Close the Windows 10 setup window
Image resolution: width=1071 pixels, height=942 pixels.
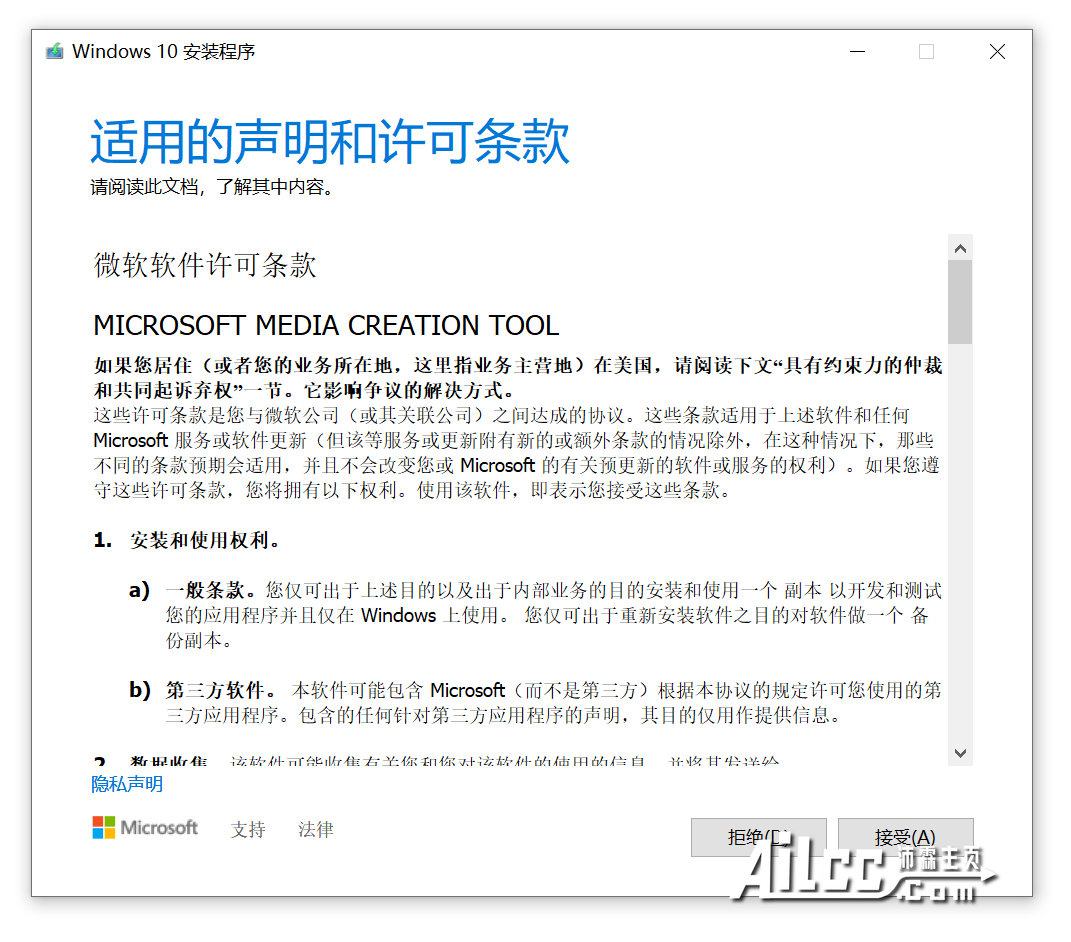(x=997, y=51)
